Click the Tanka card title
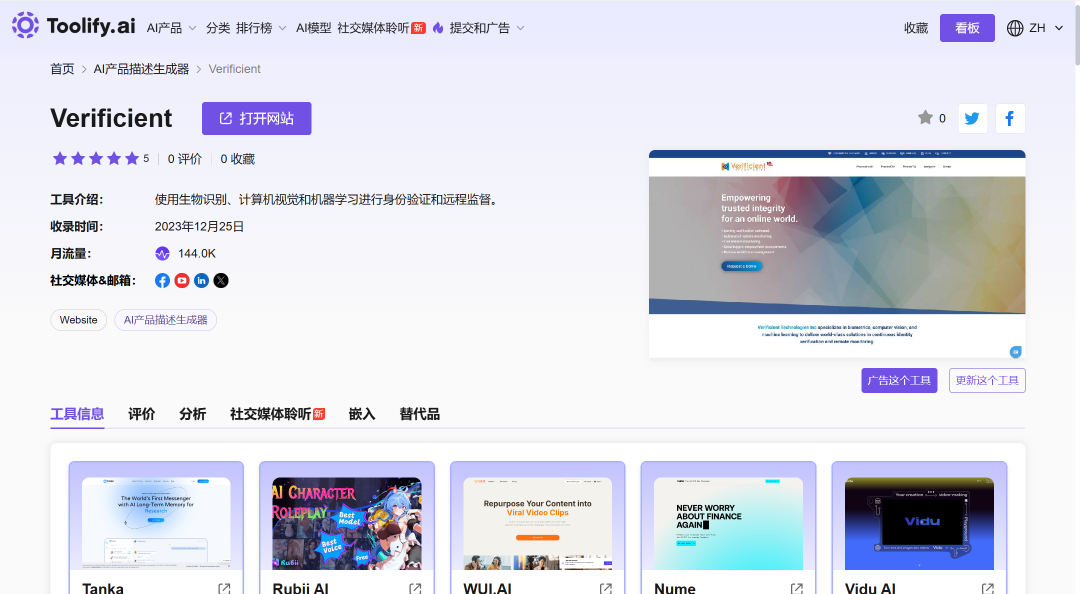The image size is (1080, 594). 103,588
